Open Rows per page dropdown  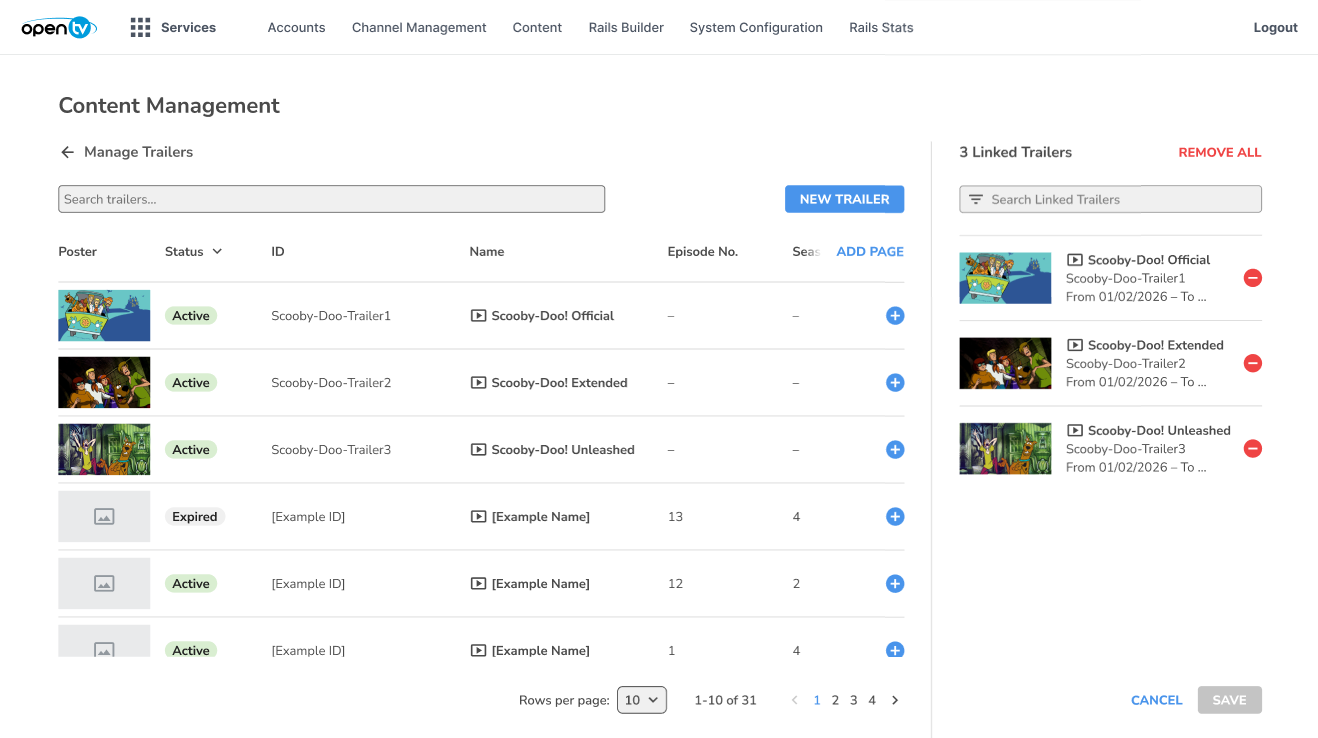pos(642,700)
